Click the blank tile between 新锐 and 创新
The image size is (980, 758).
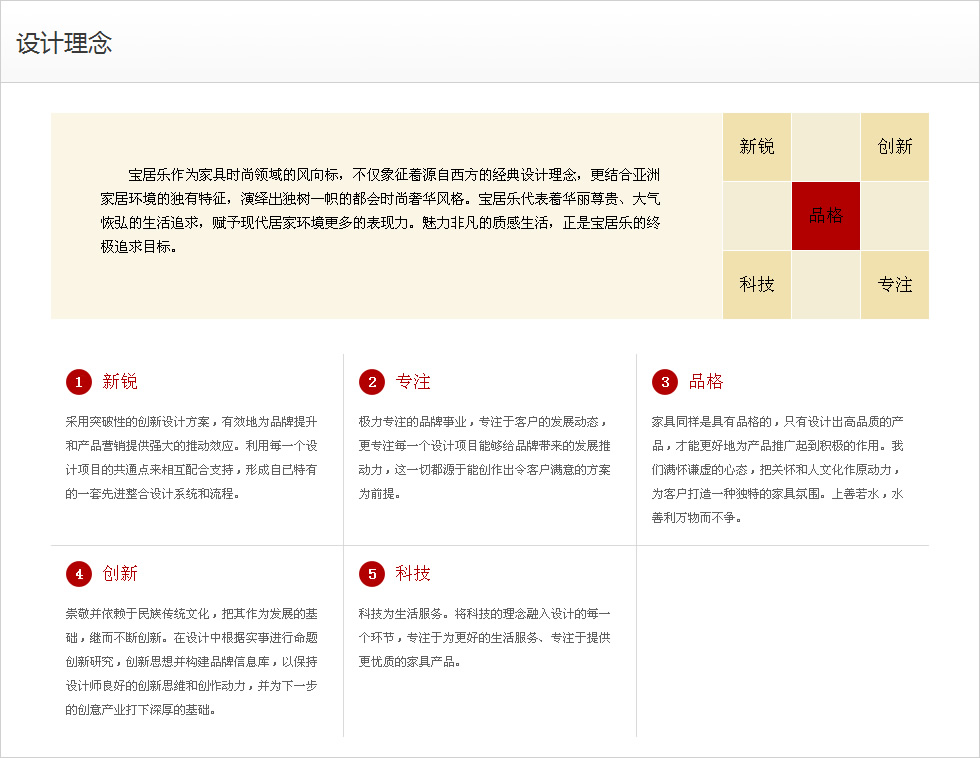pos(826,147)
